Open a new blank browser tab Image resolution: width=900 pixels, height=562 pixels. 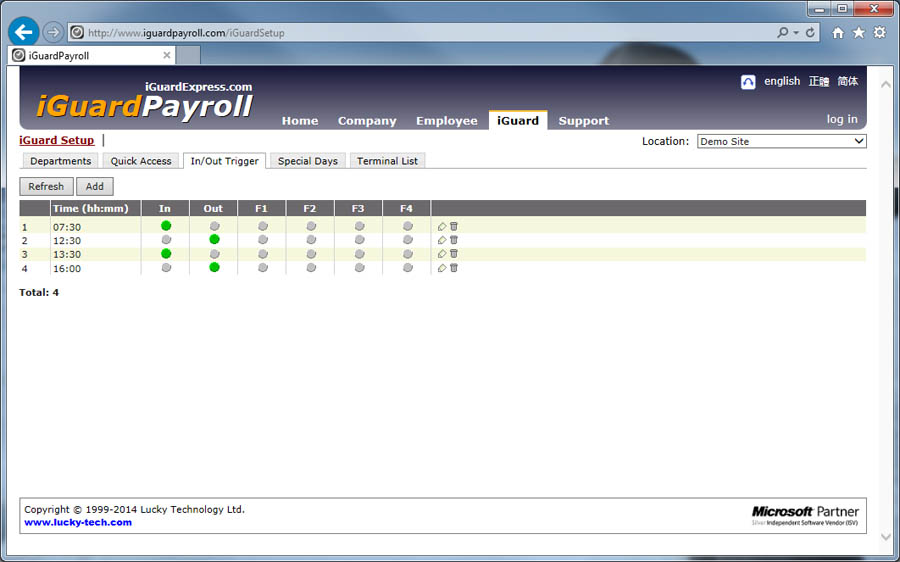point(188,55)
